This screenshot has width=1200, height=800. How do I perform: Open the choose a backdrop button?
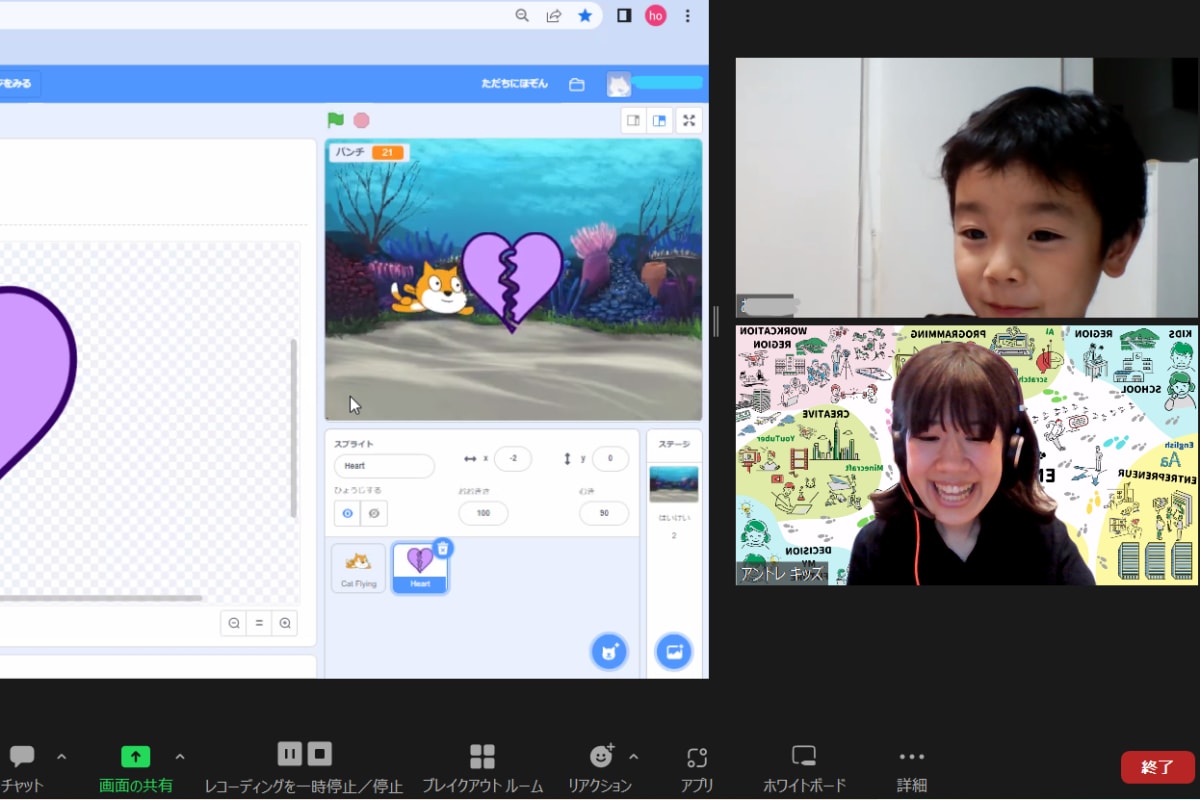673,652
